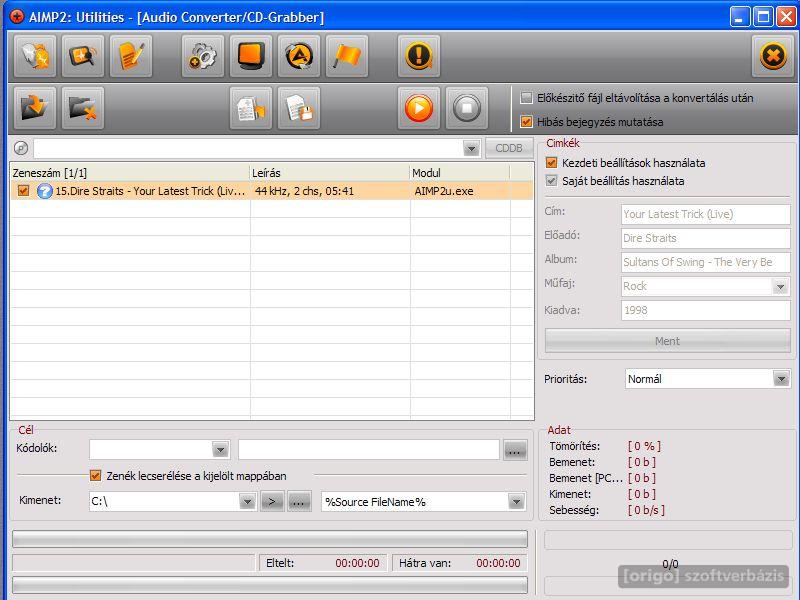Image resolution: width=800 pixels, height=600 pixels.
Task: Click the load list document icon
Action: point(251,108)
